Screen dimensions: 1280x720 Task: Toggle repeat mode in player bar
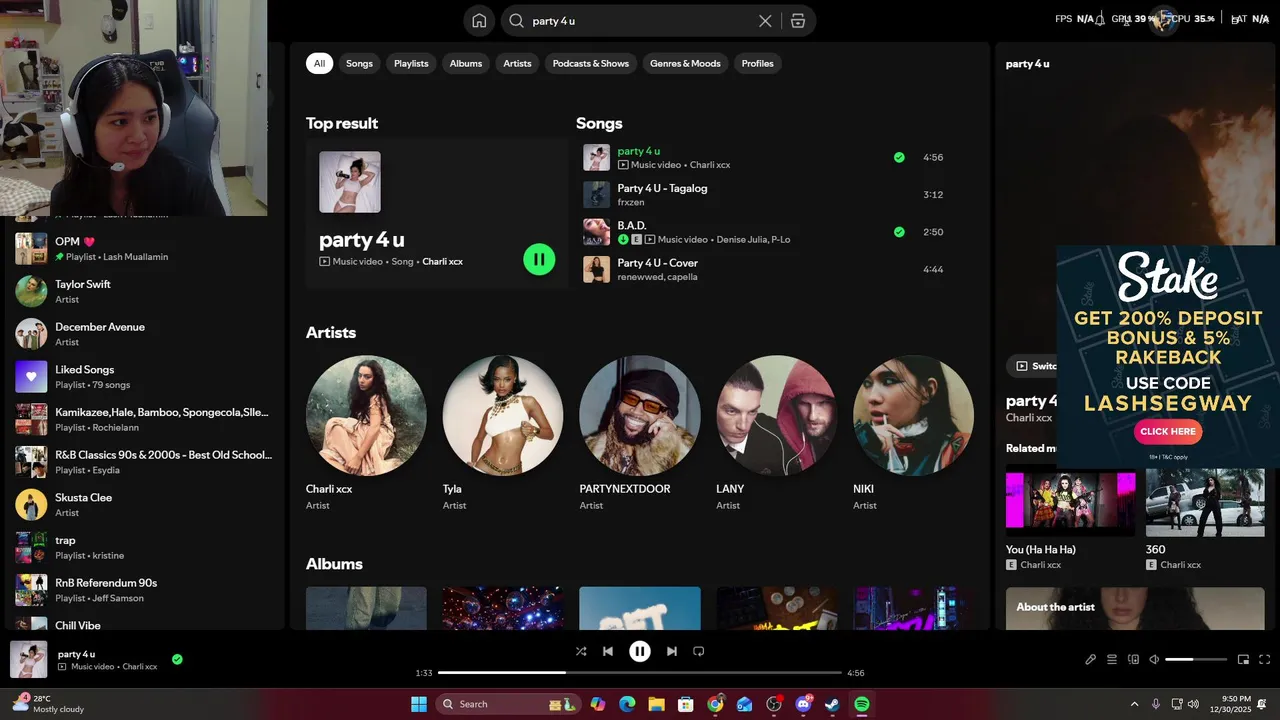pyautogui.click(x=699, y=651)
